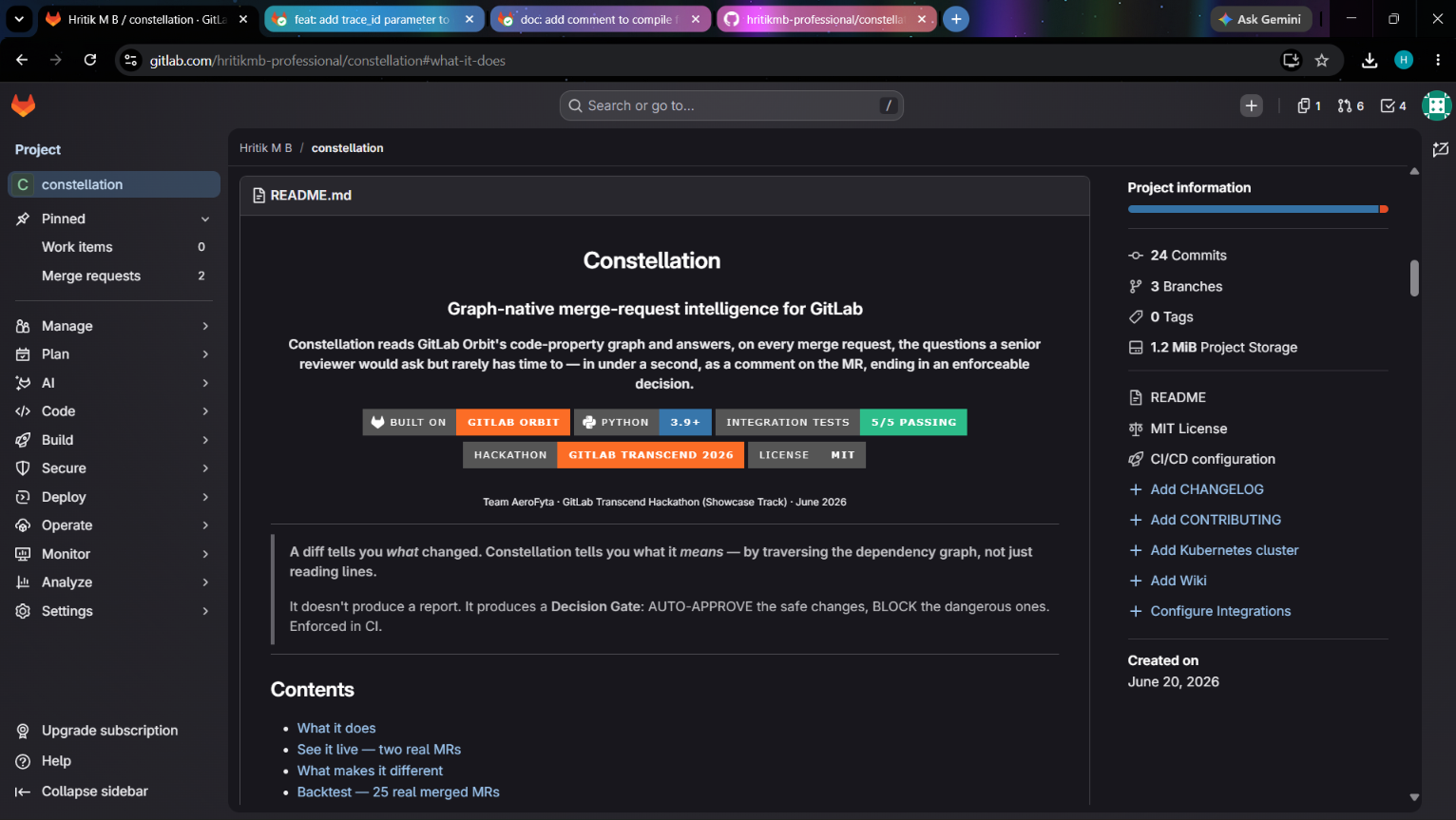Switch to the 'doc: add comment to compile' tab
Screen dimensions: 1456x820
click(601, 19)
